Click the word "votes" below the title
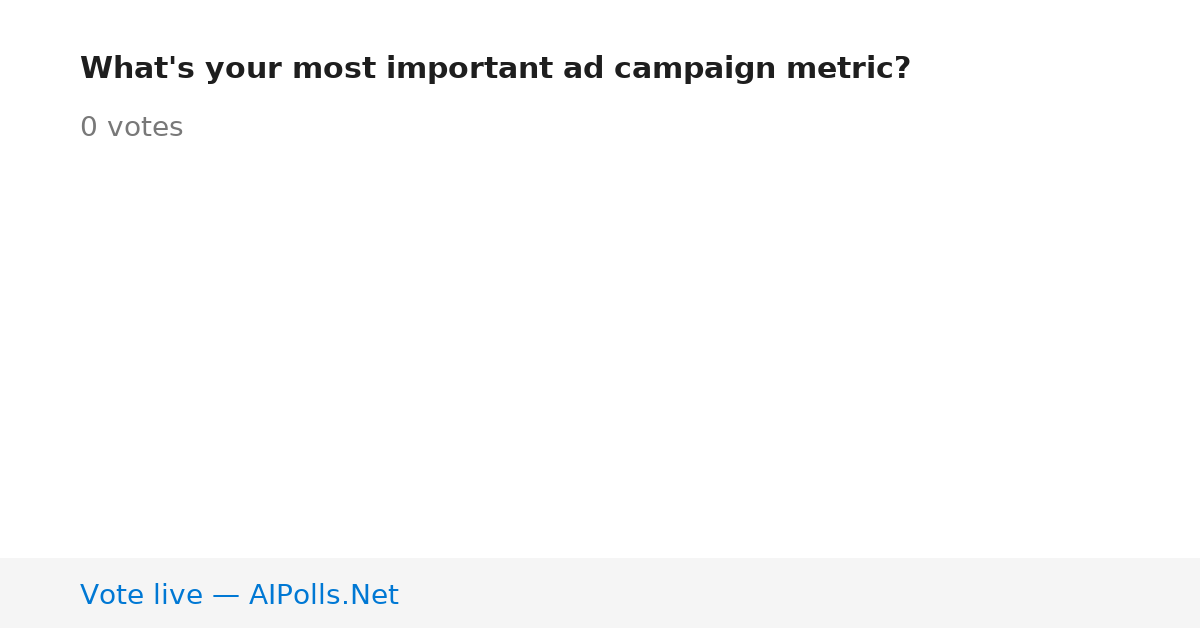 tap(145, 128)
